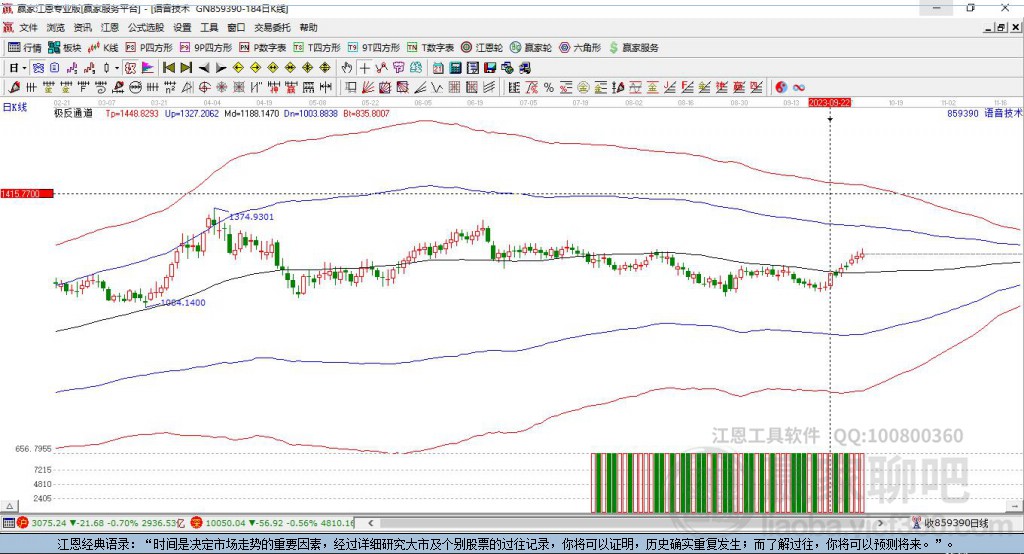Image resolution: width=1024 pixels, height=554 pixels.
Task: Select the blue infinity loop icon
Action: [x=799, y=87]
